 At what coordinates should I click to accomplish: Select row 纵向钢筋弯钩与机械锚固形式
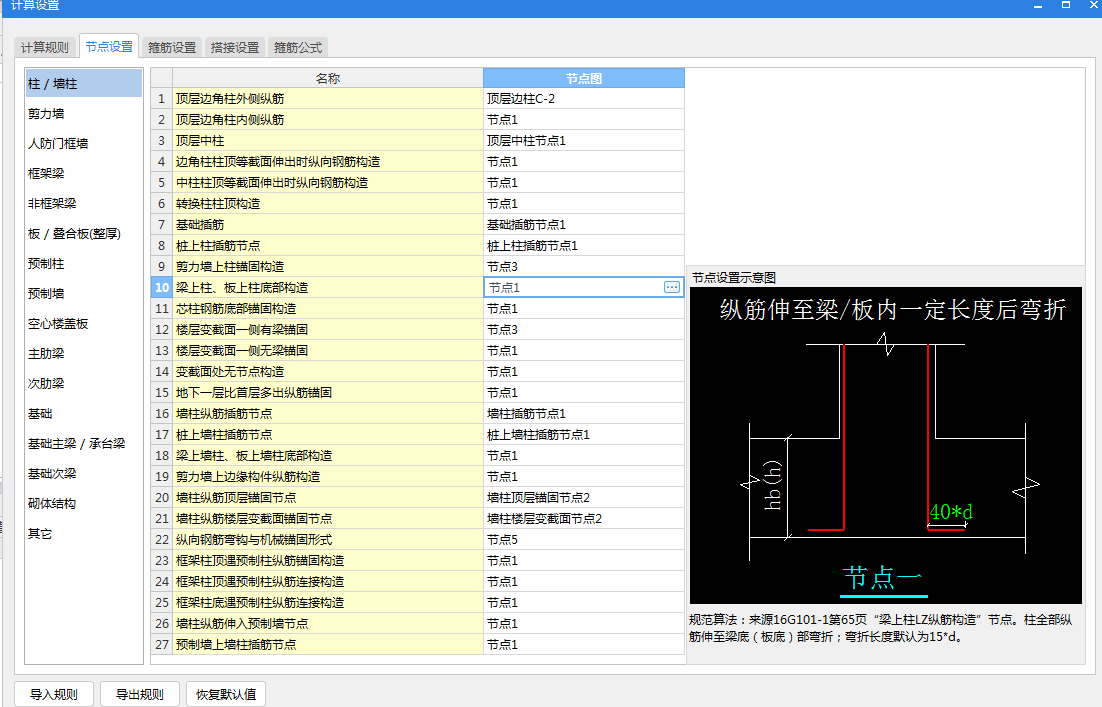click(x=328, y=540)
